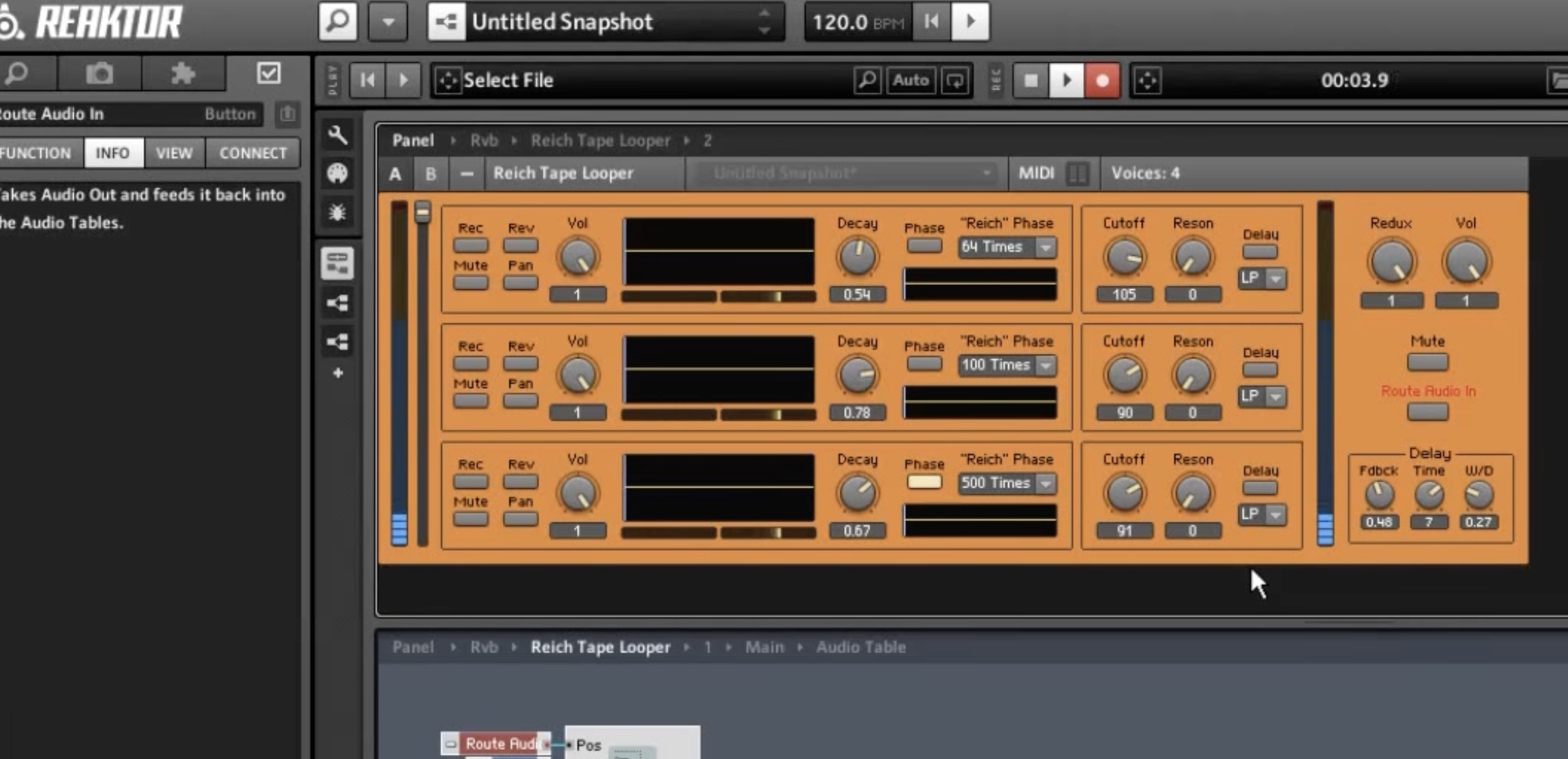Click the search magnifier icon beside Reaktor logo
This screenshot has width=1568, height=759.
(338, 23)
